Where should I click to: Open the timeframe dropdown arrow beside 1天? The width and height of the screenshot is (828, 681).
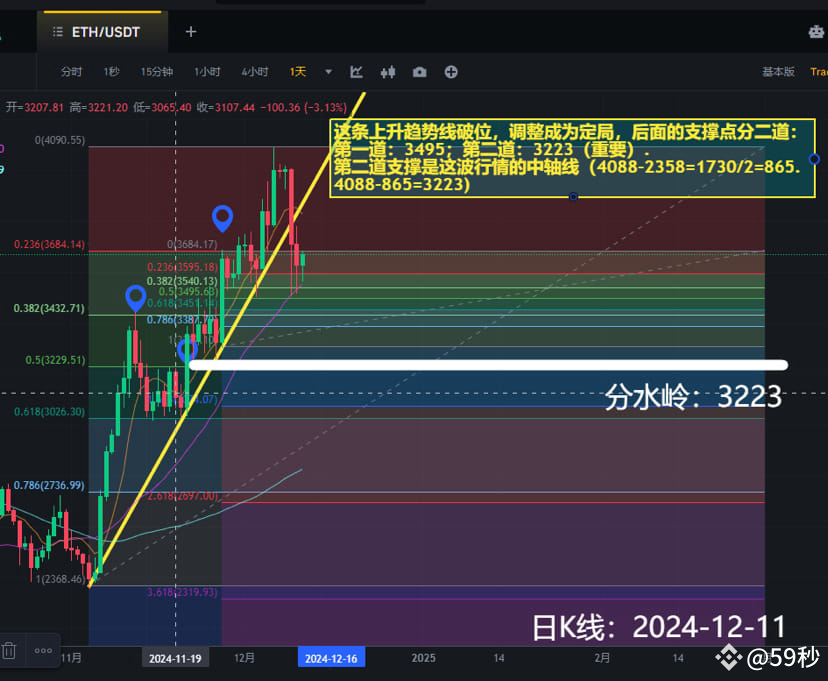[328, 72]
